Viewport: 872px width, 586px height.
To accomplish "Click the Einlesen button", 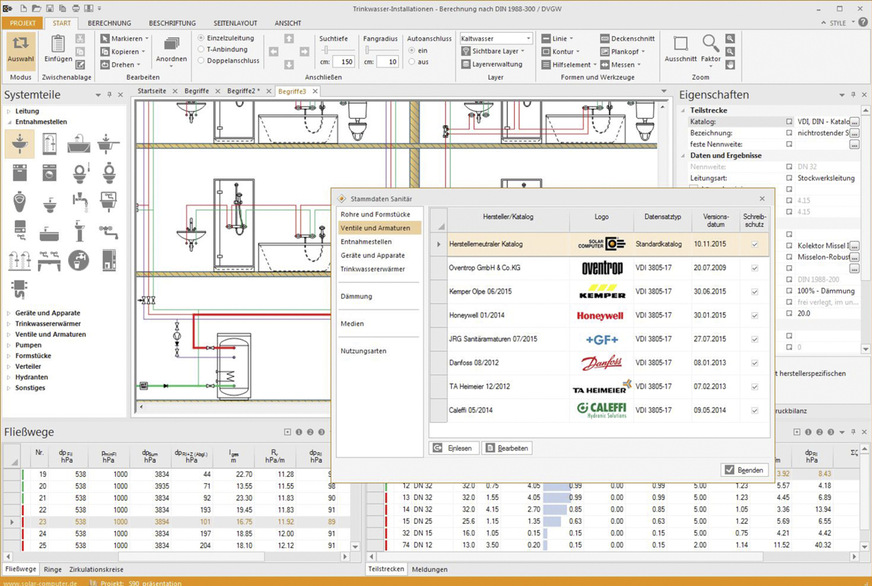I will click(453, 448).
